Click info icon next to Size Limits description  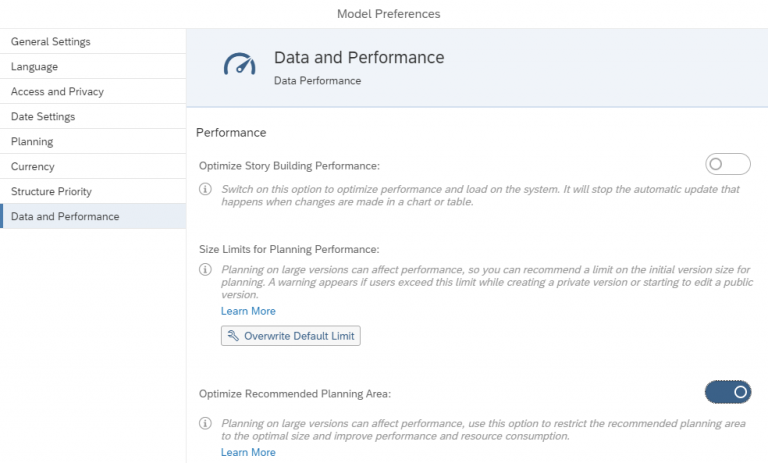pyautogui.click(x=205, y=269)
